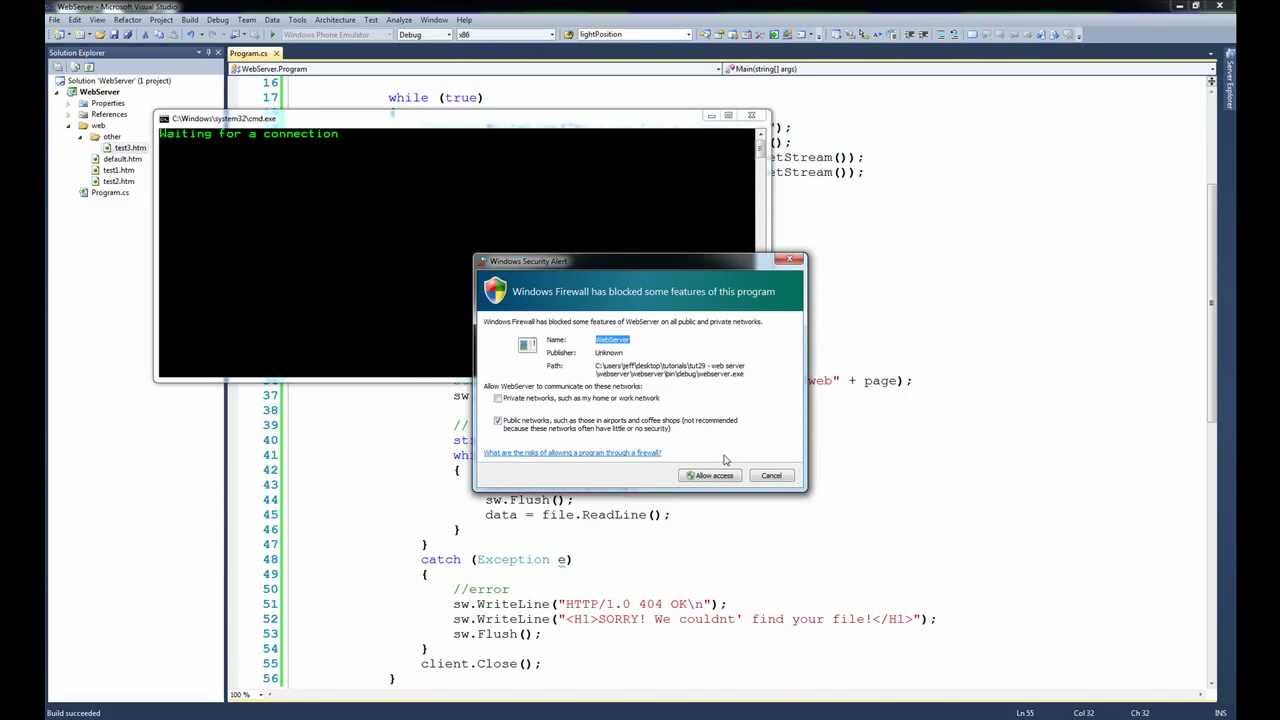Click the Open File toolbar icon
Image resolution: width=1280 pixels, height=720 pixels.
coord(100,34)
